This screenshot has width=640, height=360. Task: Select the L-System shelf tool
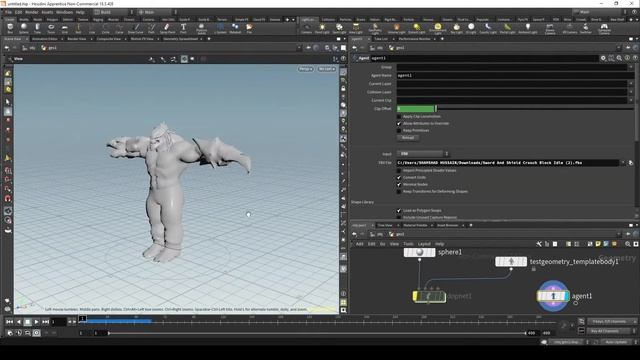(220, 29)
